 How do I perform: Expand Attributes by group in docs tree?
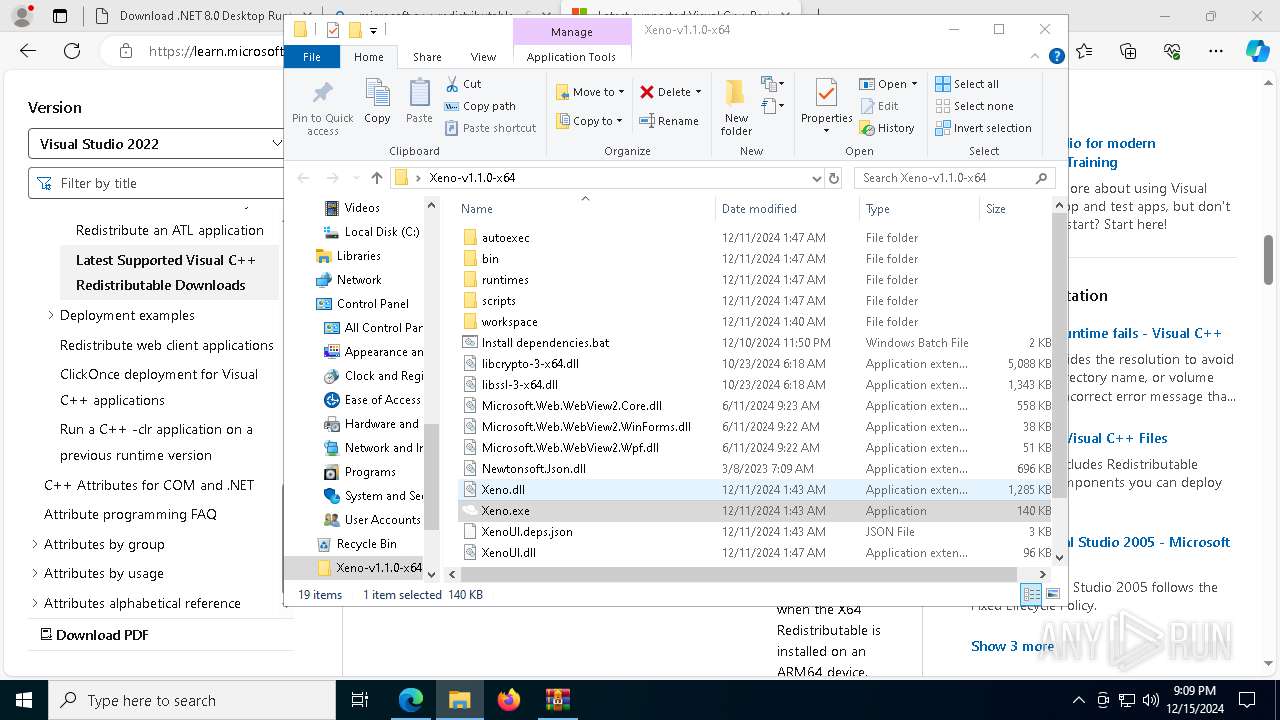click(x=35, y=544)
